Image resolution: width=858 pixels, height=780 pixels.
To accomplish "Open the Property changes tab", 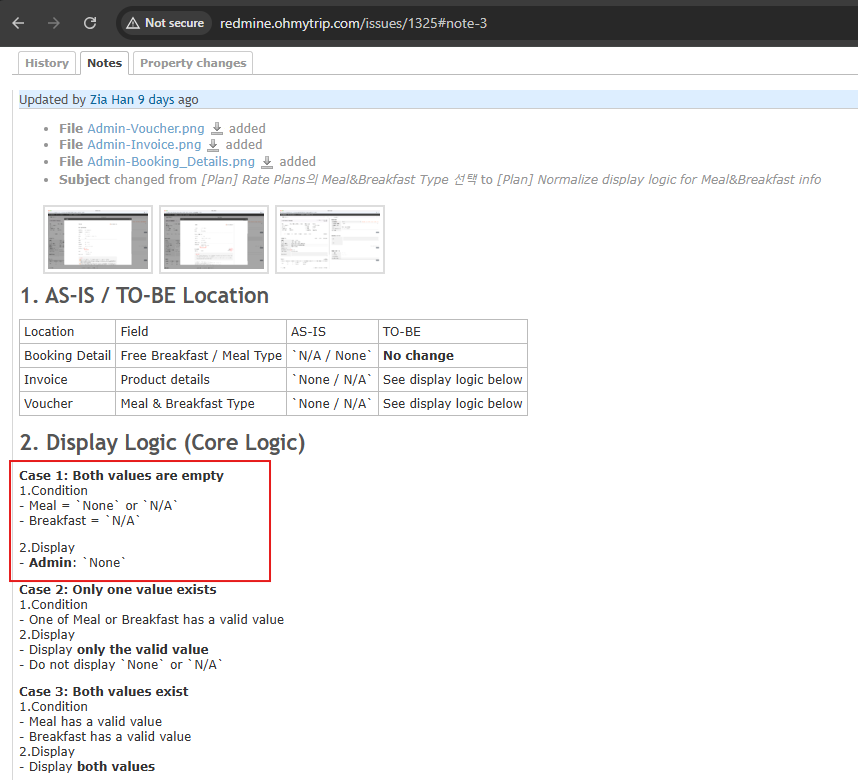I will click(193, 63).
